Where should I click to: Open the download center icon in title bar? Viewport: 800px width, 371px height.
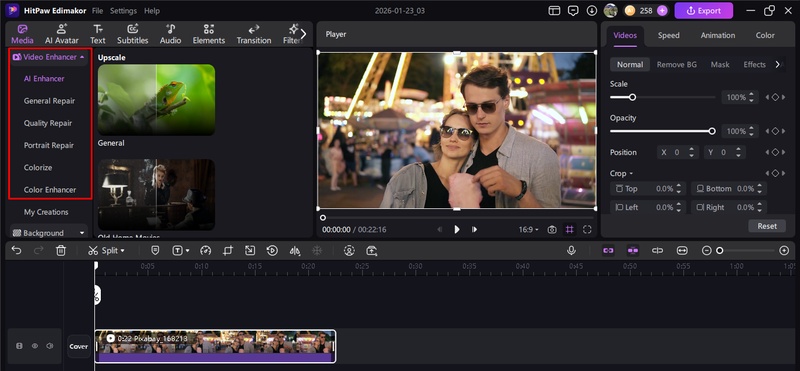click(592, 10)
